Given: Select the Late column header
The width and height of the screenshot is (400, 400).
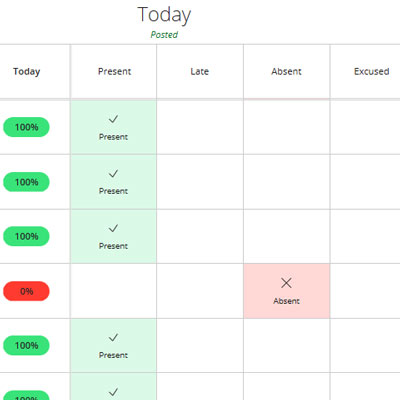Looking at the screenshot, I should [x=200, y=71].
